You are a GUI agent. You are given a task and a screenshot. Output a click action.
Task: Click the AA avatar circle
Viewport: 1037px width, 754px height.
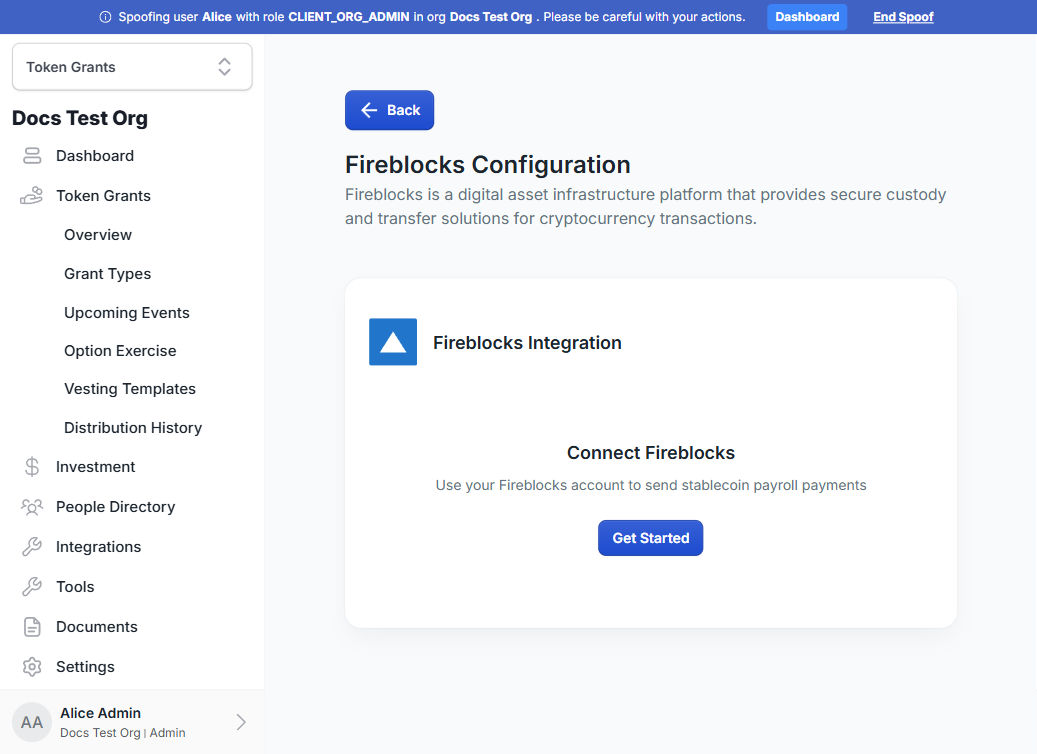pos(32,722)
